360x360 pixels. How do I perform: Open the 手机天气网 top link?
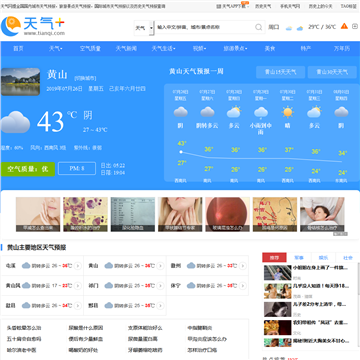[x=290, y=6]
